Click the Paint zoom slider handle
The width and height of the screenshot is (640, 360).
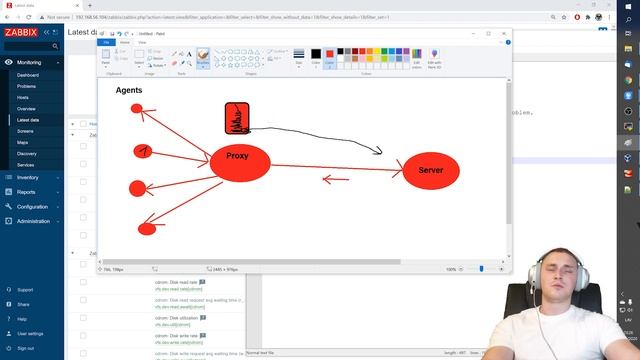tap(481, 269)
